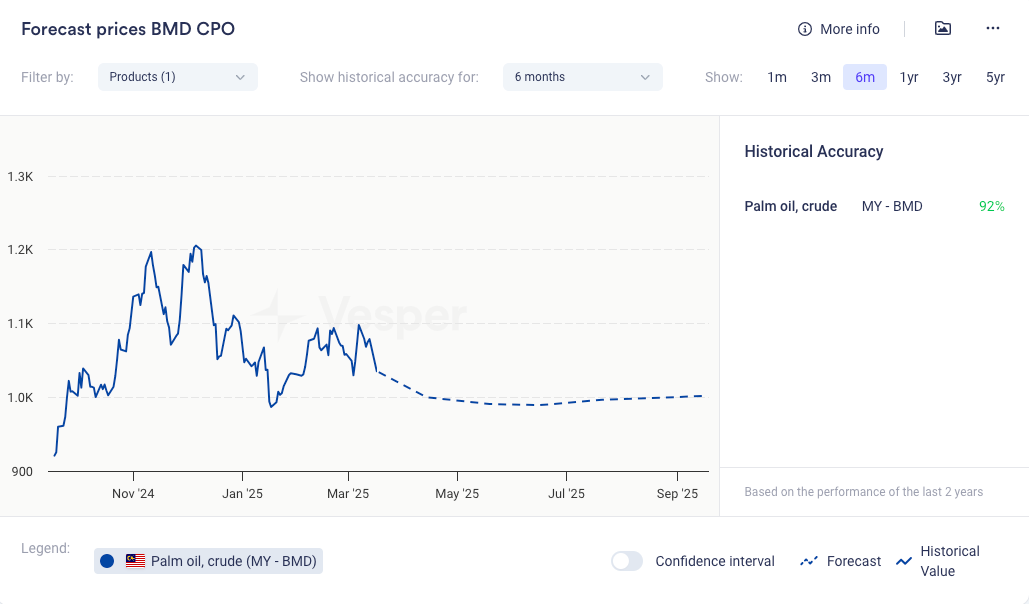The width and height of the screenshot is (1029, 604).
Task: Select the 3m time range
Action: pos(820,77)
